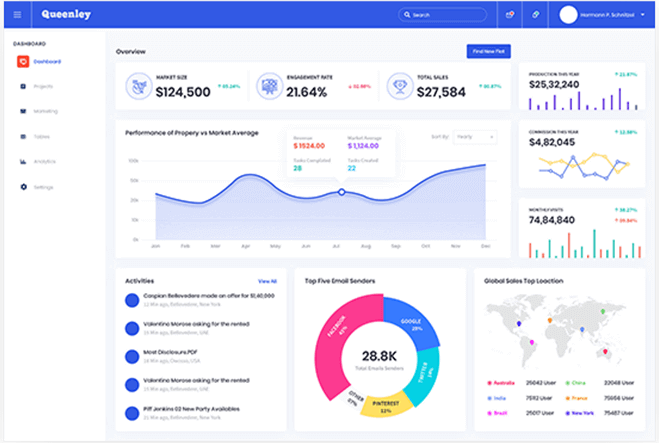Select the Marketing menu label
Image resolution: width=659 pixels, height=443 pixels.
(44, 111)
